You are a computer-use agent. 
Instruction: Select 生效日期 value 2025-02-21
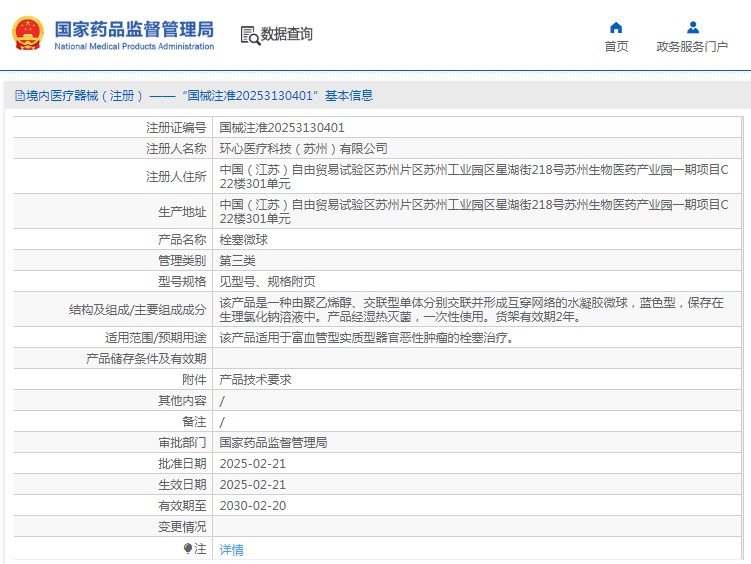tap(252, 485)
